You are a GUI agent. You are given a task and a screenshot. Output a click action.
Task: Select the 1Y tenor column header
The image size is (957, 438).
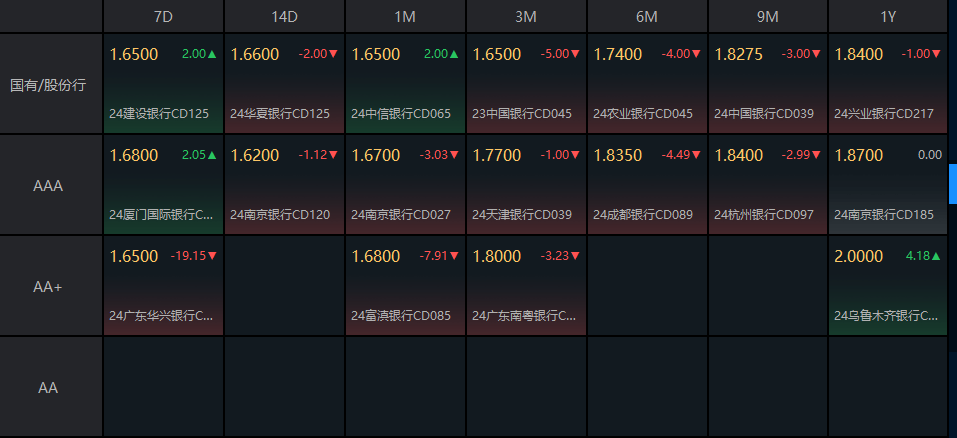tap(888, 17)
